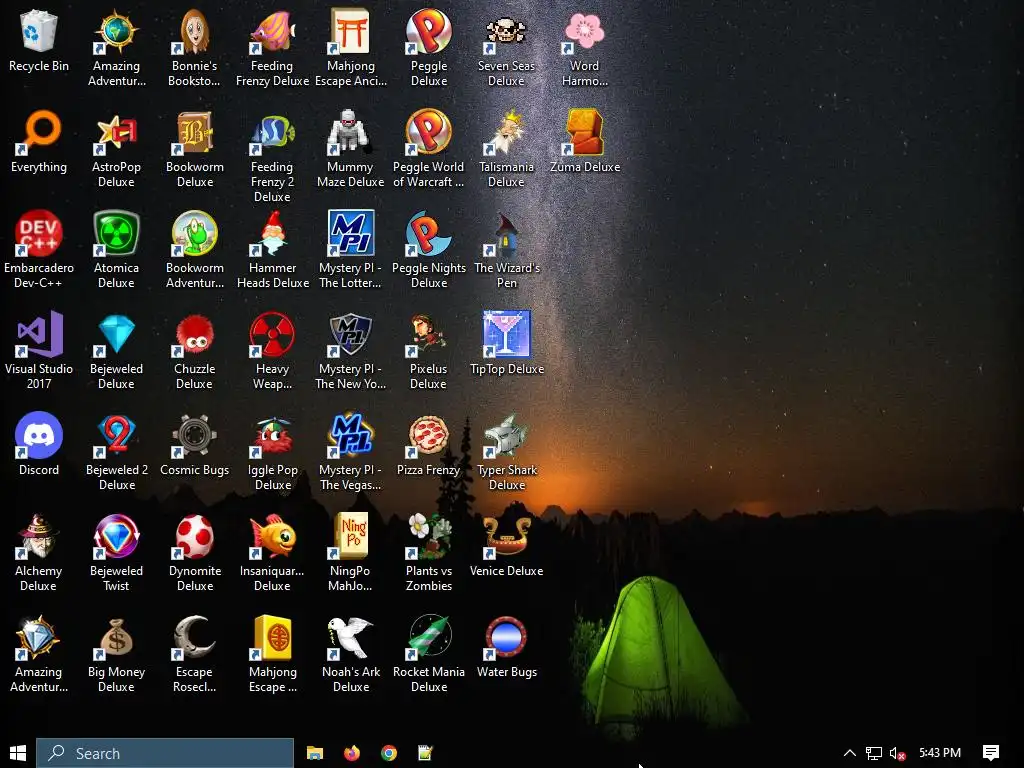Select Chuzzle Deluxe icon
Screen dimensions: 1024x768
coord(194,334)
